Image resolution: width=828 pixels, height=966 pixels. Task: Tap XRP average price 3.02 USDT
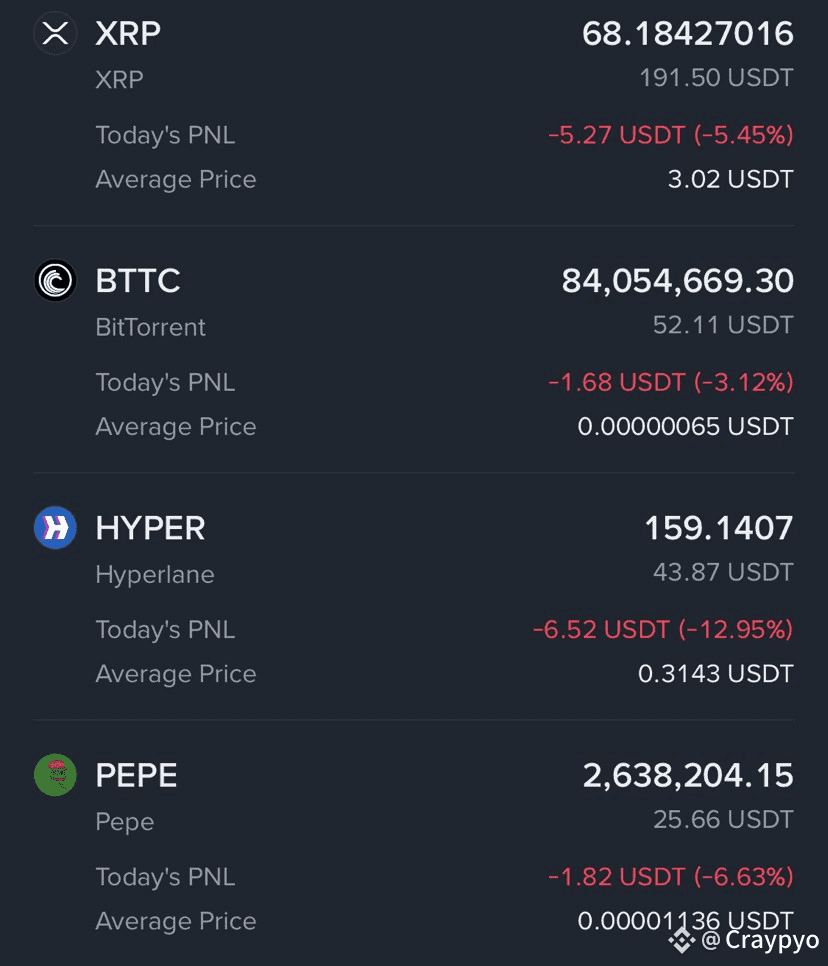[731, 179]
